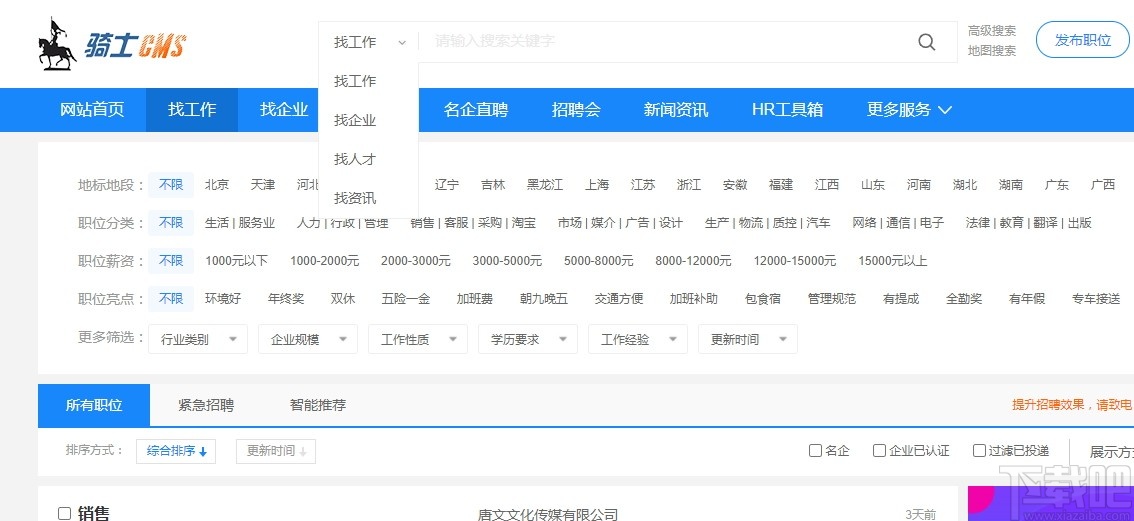Check the 企业已认证 checkbox
This screenshot has height=521, width=1134.
pyautogui.click(x=879, y=451)
